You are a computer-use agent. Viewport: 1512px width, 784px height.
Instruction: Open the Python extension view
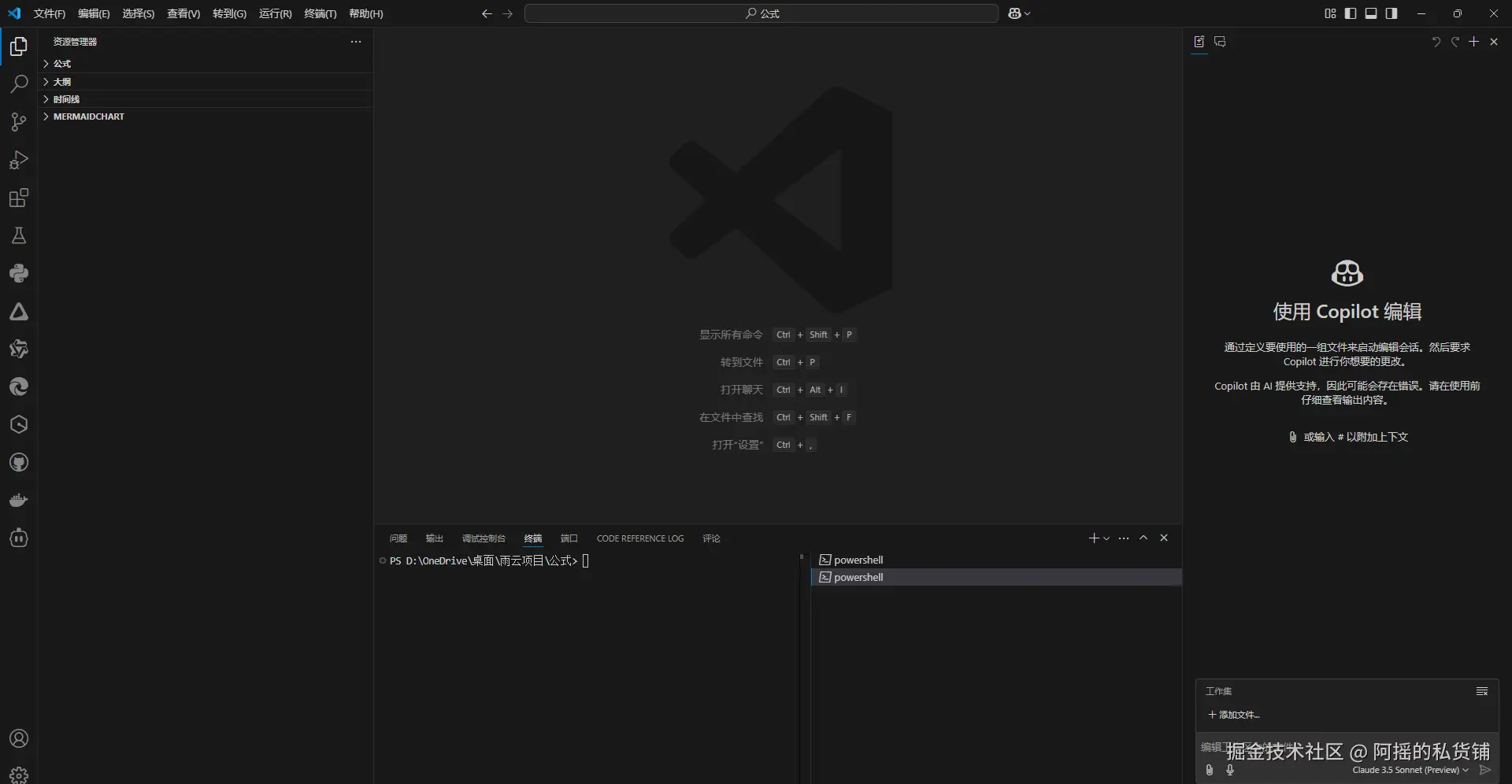coord(19,273)
